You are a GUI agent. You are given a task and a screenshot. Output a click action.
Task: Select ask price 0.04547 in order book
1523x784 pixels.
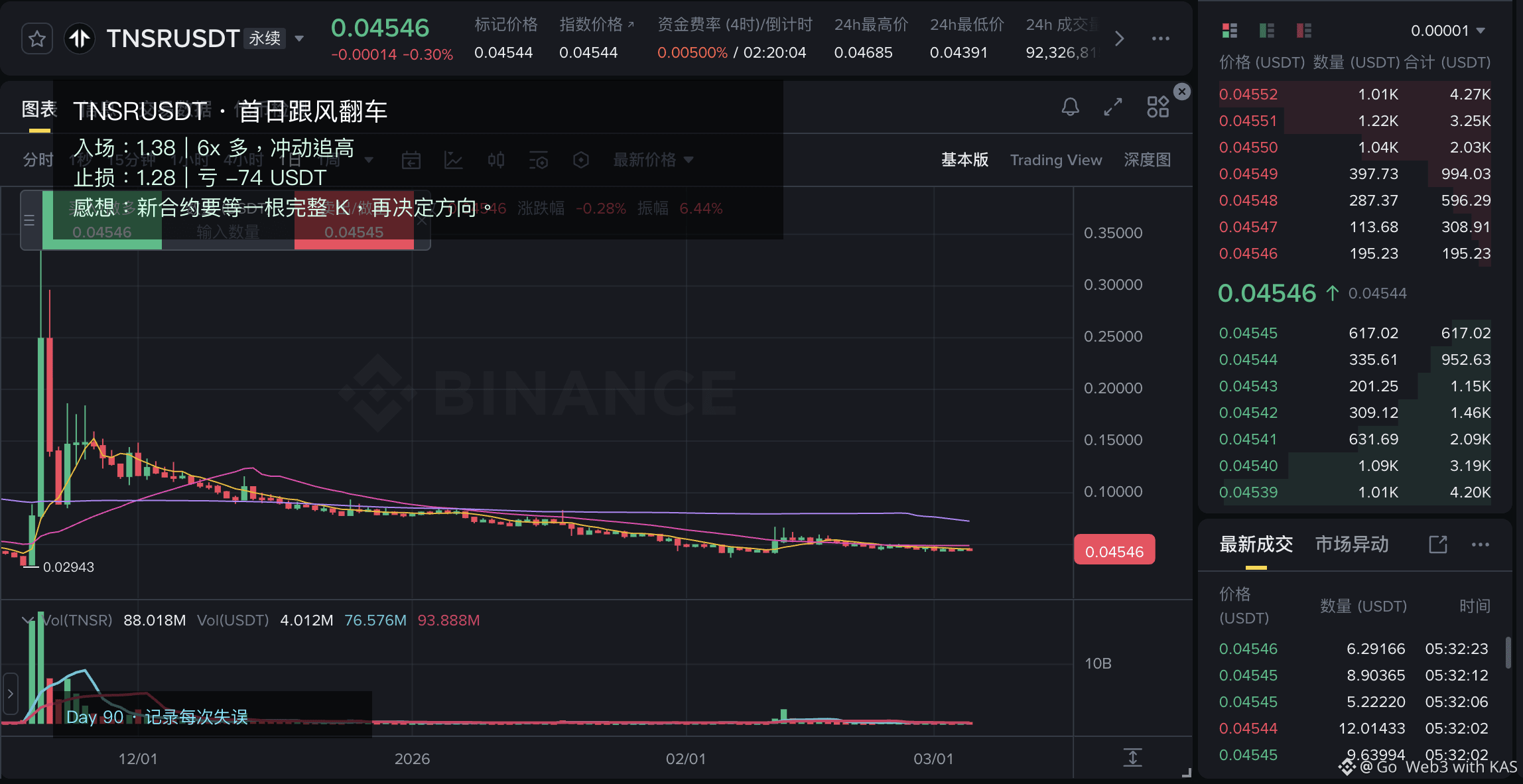pos(1248,227)
